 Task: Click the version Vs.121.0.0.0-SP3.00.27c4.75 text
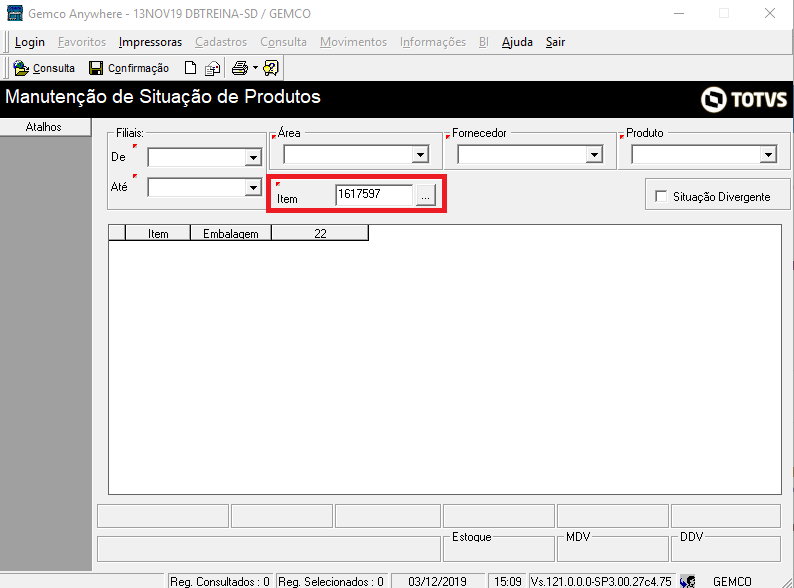pos(601,581)
